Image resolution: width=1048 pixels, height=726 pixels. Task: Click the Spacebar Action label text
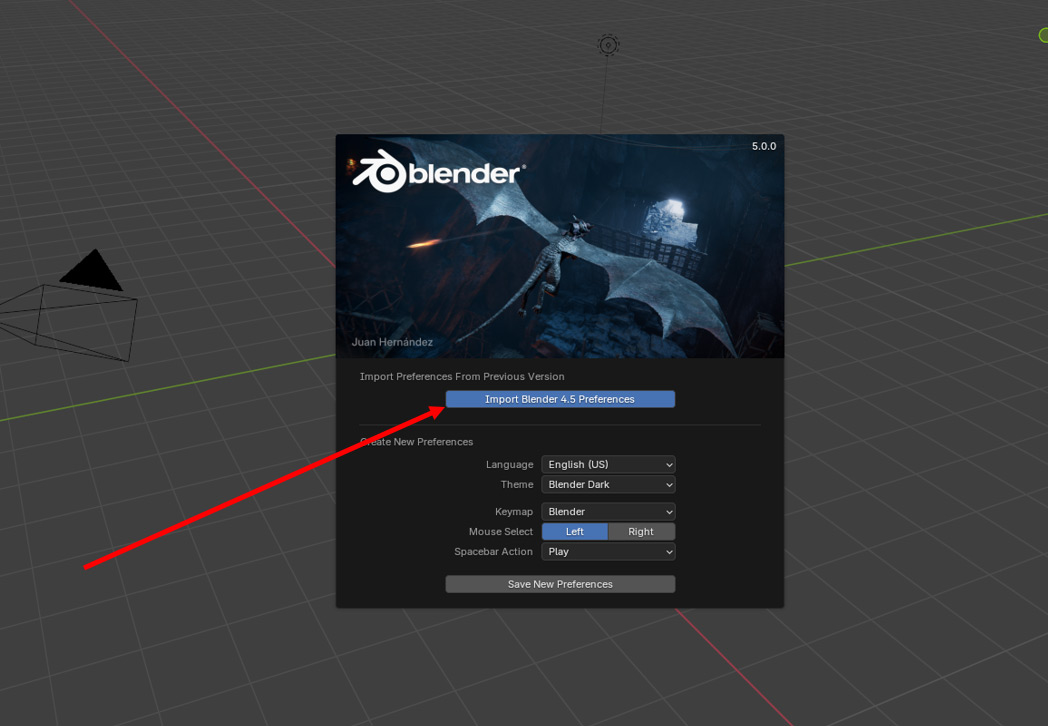point(494,551)
